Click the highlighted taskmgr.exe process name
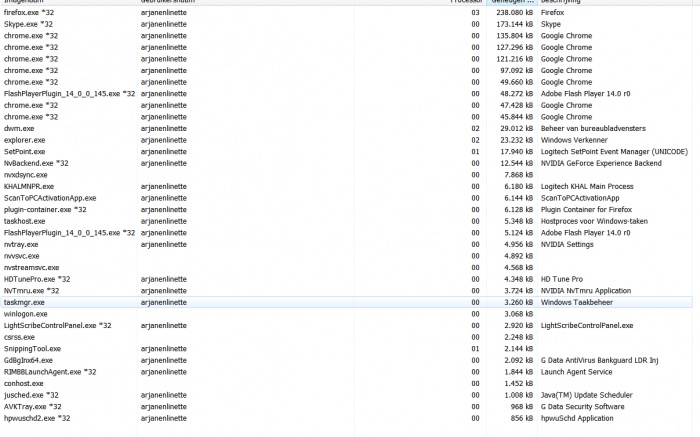The image size is (700, 437). [x=24, y=303]
